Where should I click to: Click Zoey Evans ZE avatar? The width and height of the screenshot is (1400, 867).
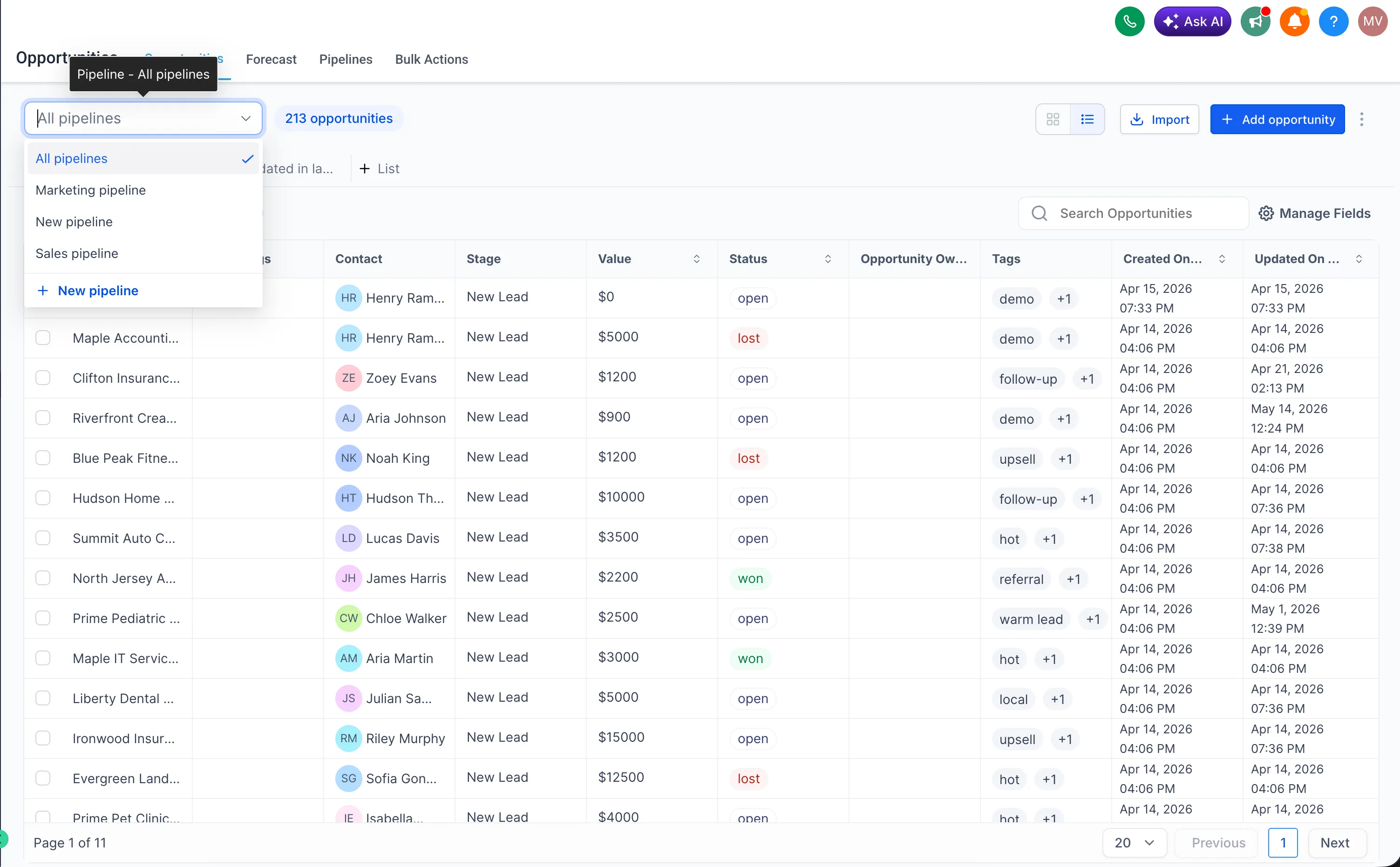[348, 378]
